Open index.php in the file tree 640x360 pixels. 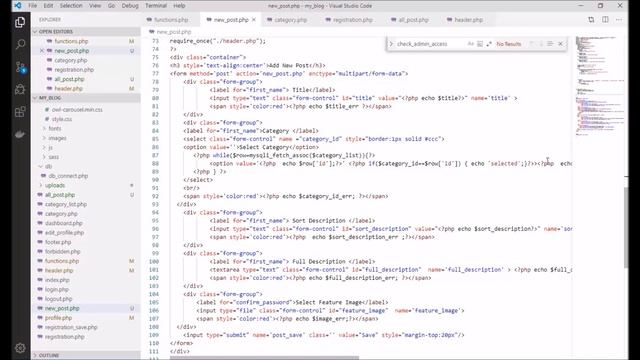coord(57,280)
